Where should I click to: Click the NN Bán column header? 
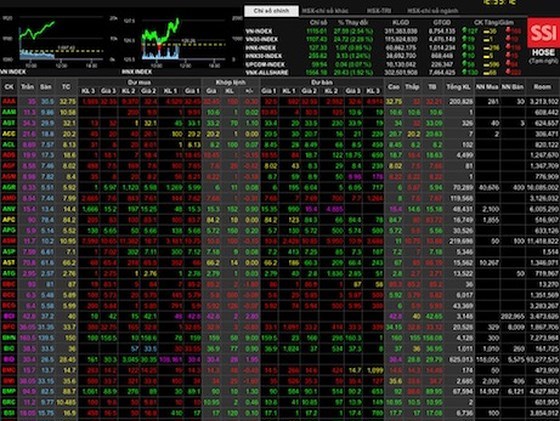tap(512, 87)
